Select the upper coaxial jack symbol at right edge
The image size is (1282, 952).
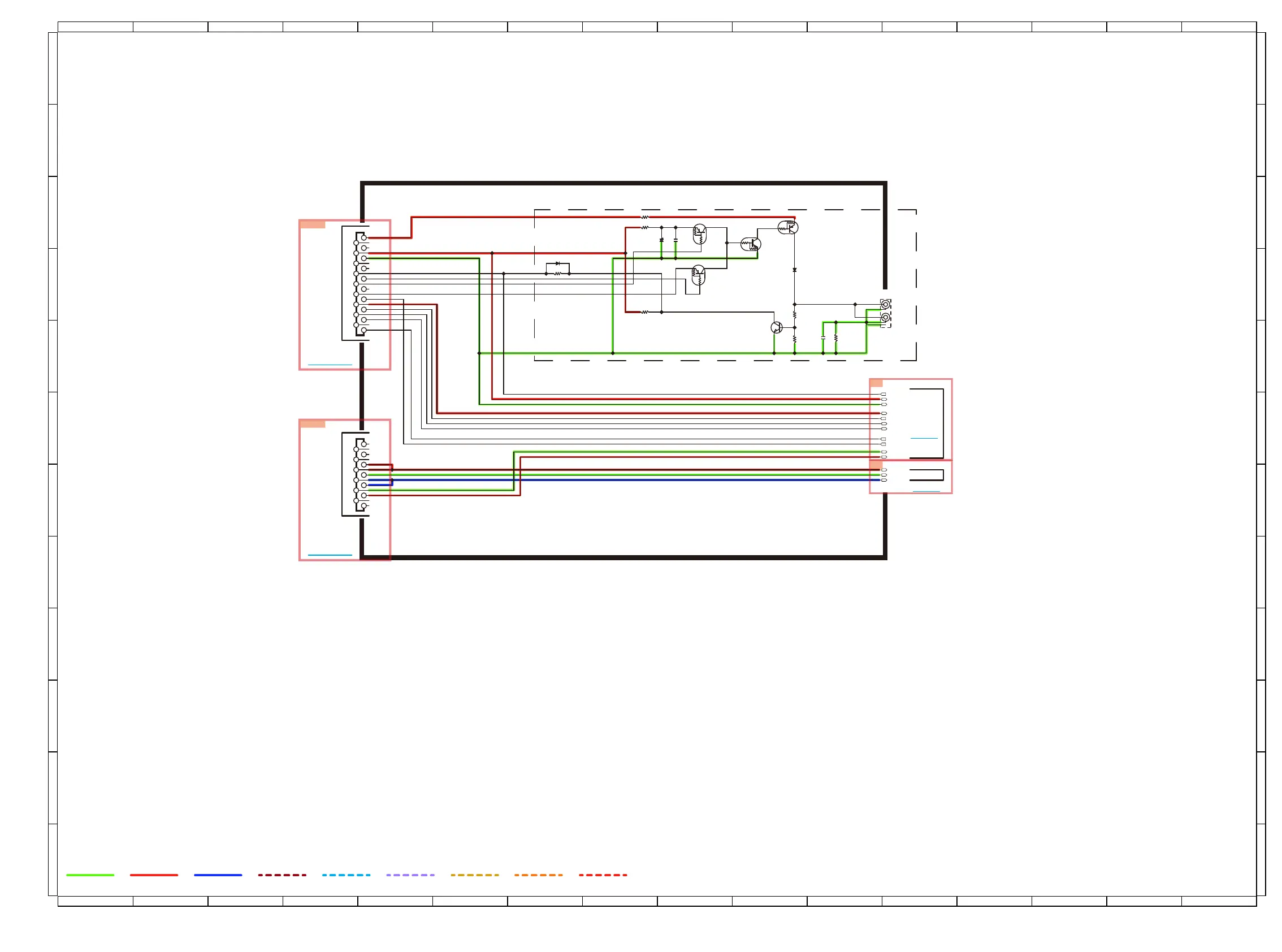(886, 304)
